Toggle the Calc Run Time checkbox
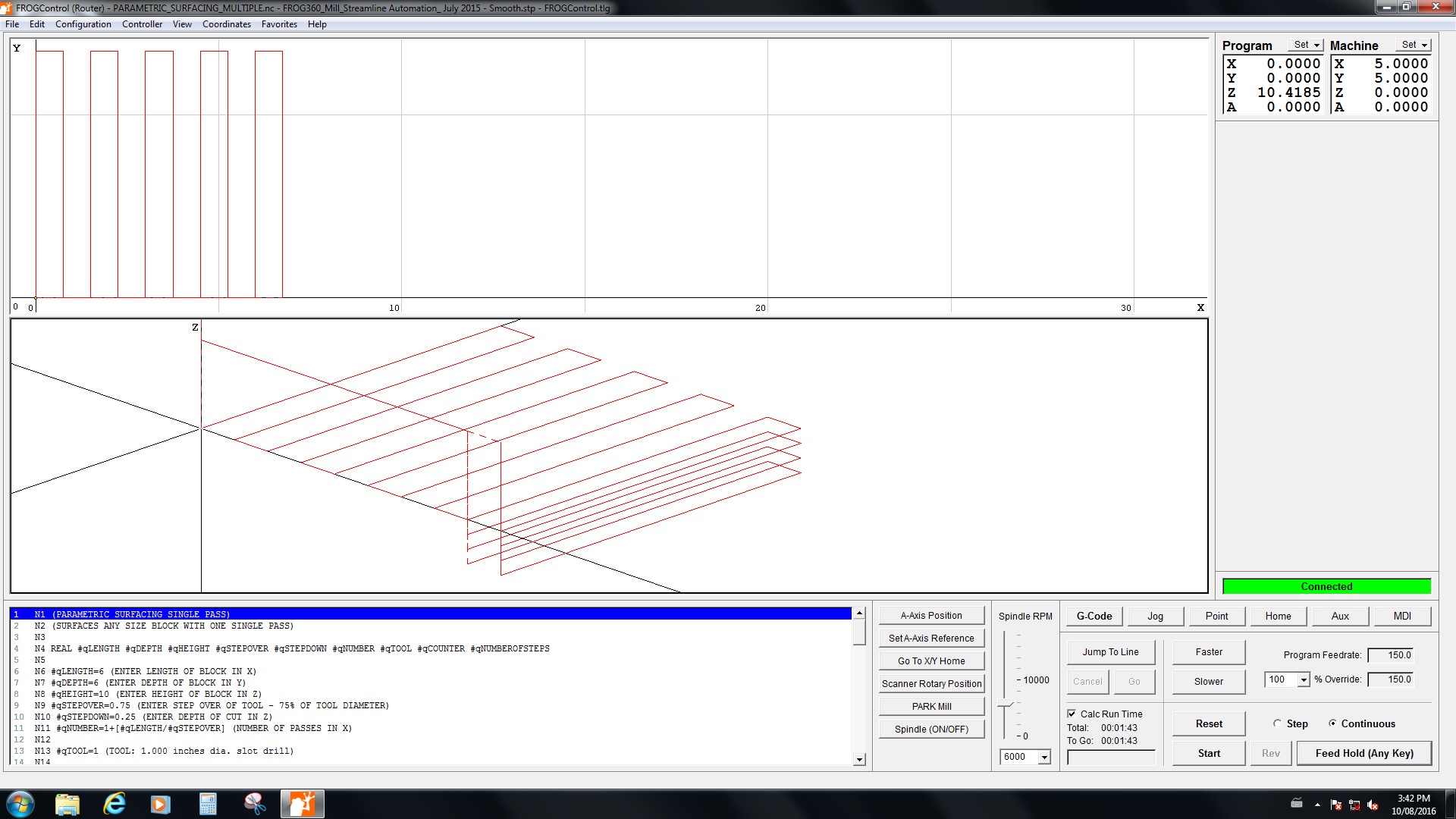Screen dimensions: 1456x819 1072,714
